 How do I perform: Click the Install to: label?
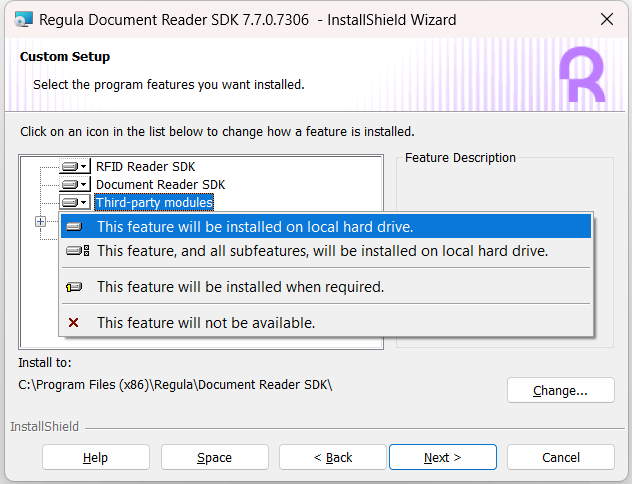[45, 363]
